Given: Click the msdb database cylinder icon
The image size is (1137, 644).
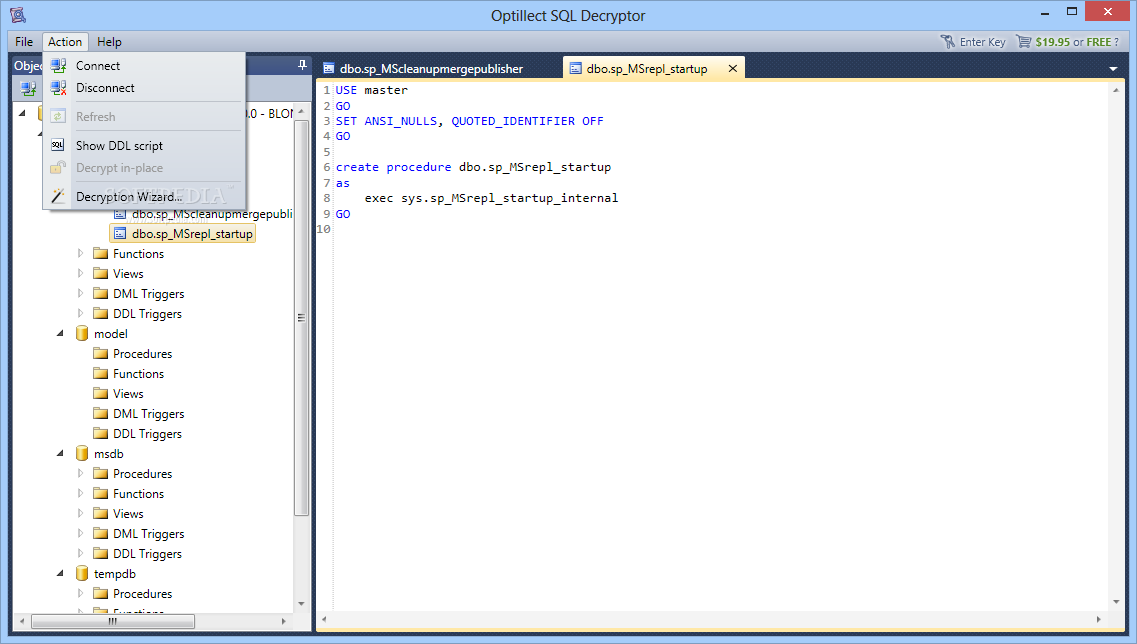Looking at the screenshot, I should coord(82,453).
